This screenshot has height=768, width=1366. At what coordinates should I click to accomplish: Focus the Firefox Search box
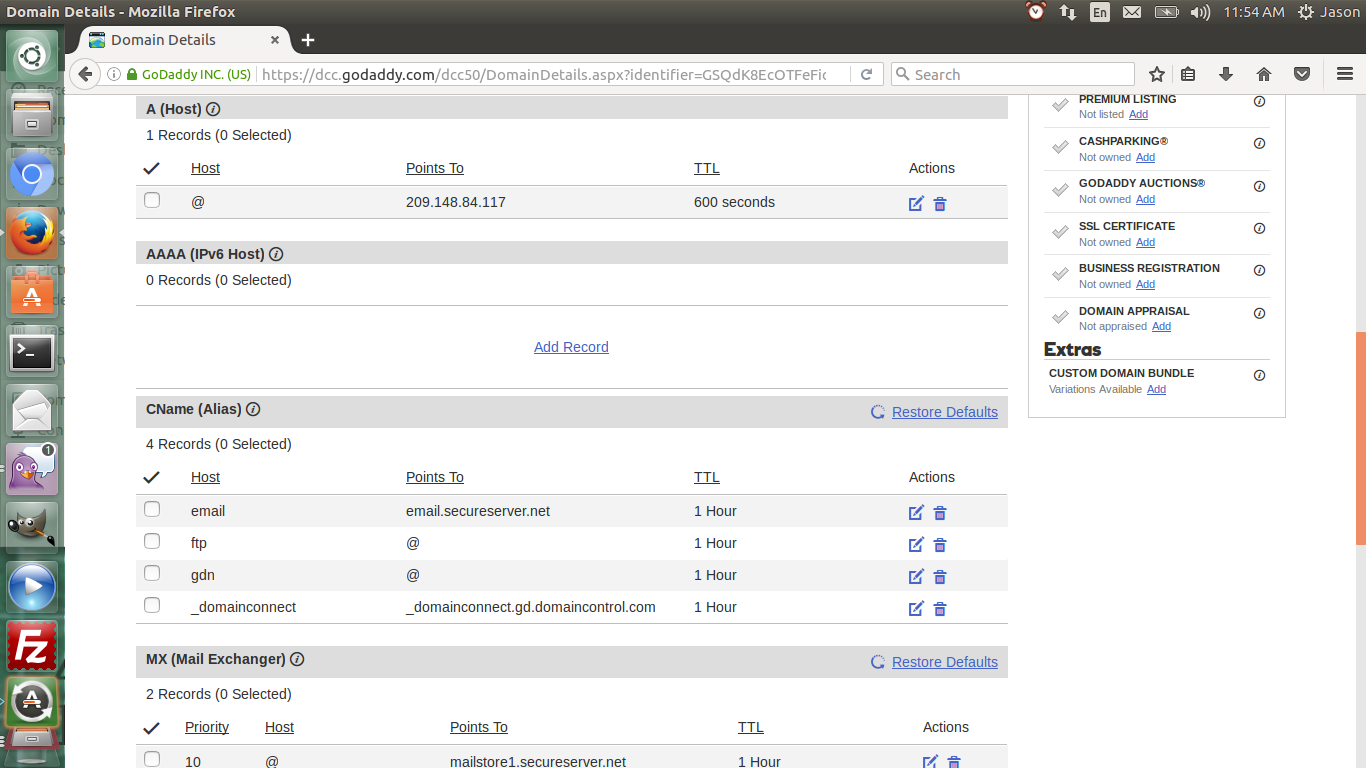1012,74
